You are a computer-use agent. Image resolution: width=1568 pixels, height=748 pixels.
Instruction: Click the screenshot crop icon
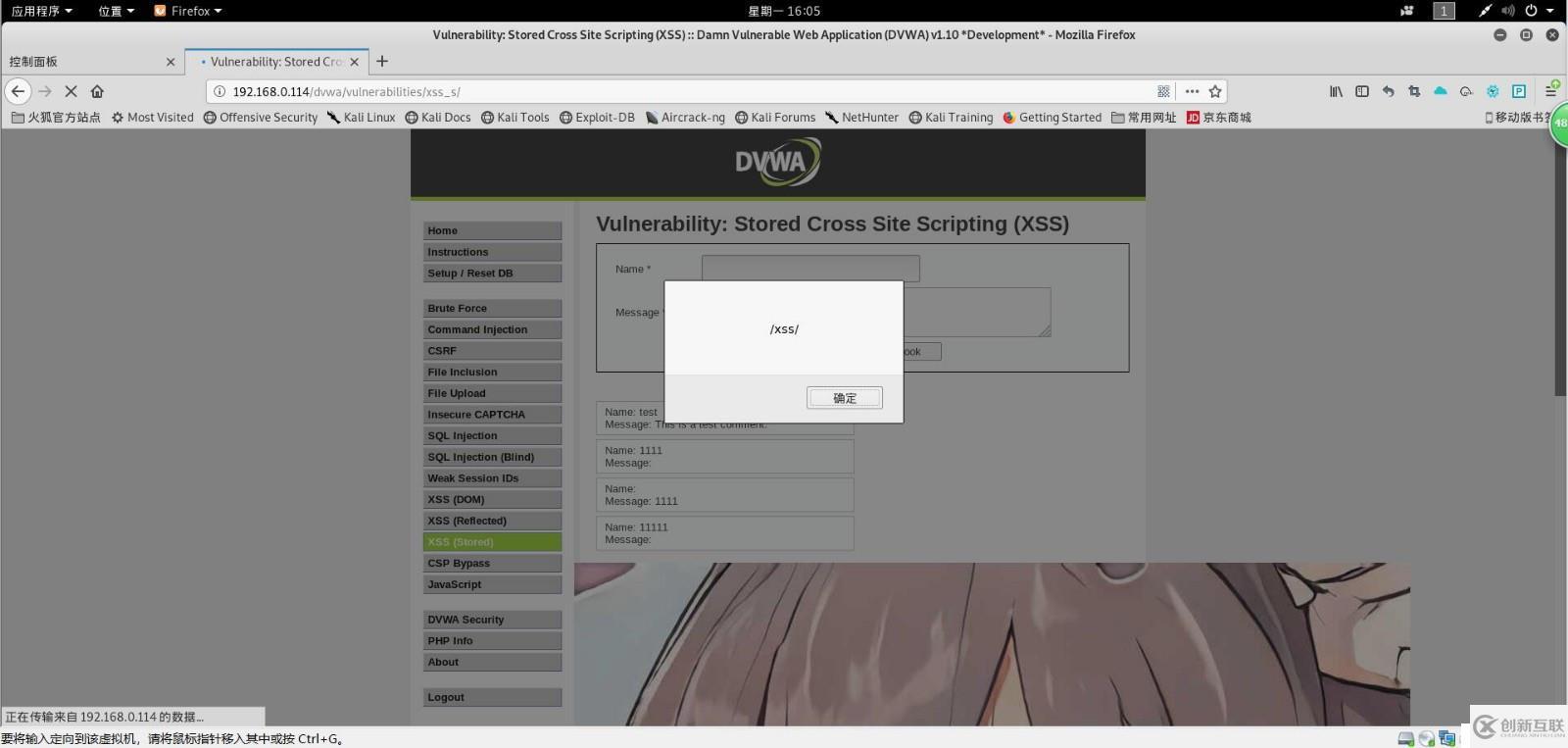pos(1414,91)
